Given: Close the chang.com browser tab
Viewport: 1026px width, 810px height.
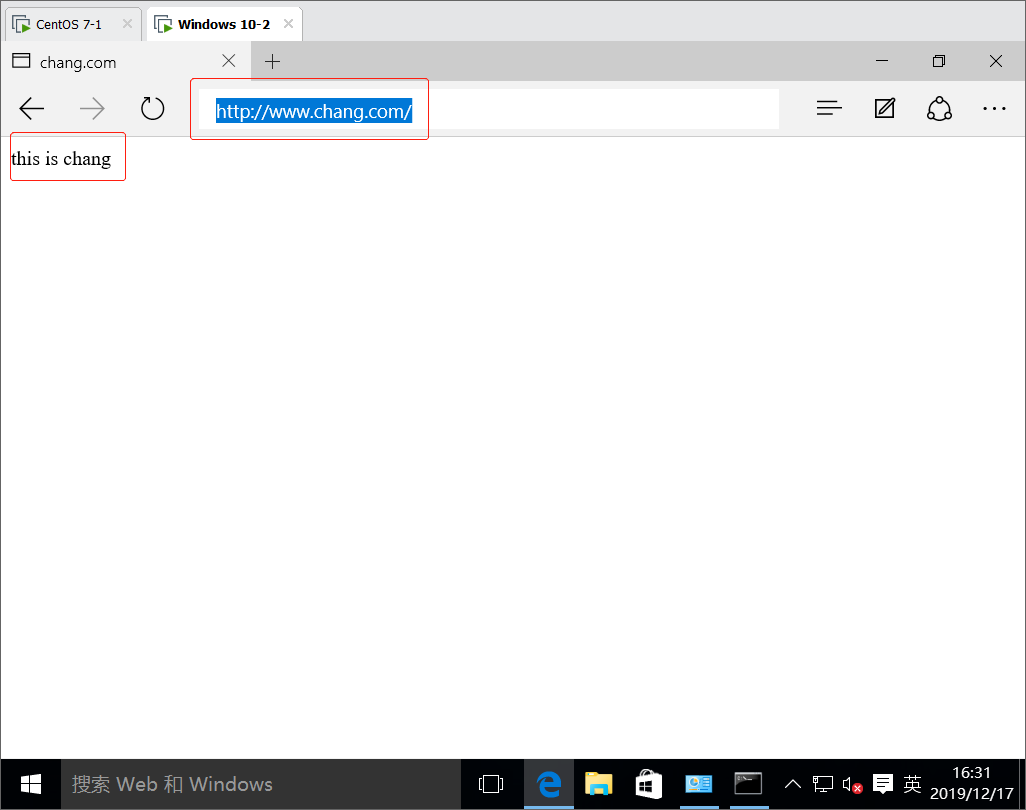Looking at the screenshot, I should [x=228, y=61].
